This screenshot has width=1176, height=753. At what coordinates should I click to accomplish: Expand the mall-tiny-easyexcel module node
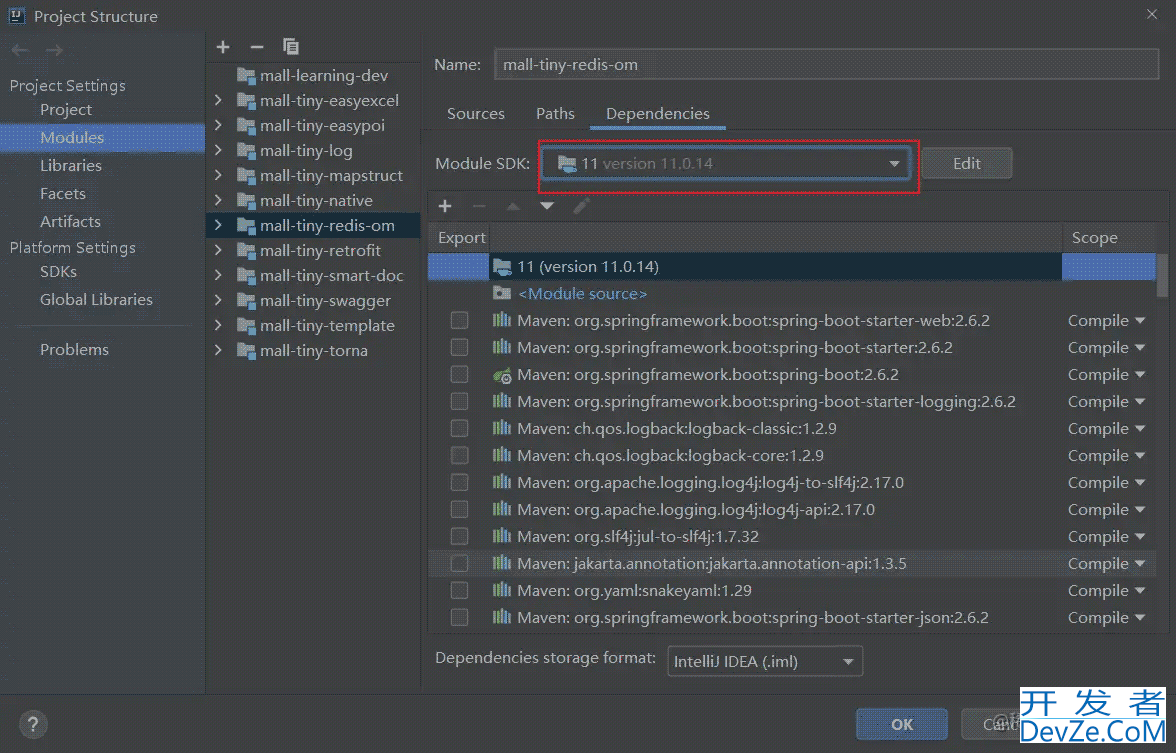[218, 100]
